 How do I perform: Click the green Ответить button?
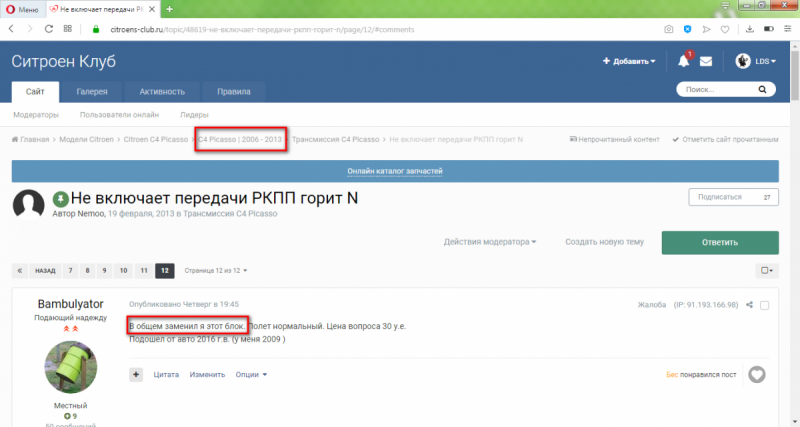pos(719,242)
